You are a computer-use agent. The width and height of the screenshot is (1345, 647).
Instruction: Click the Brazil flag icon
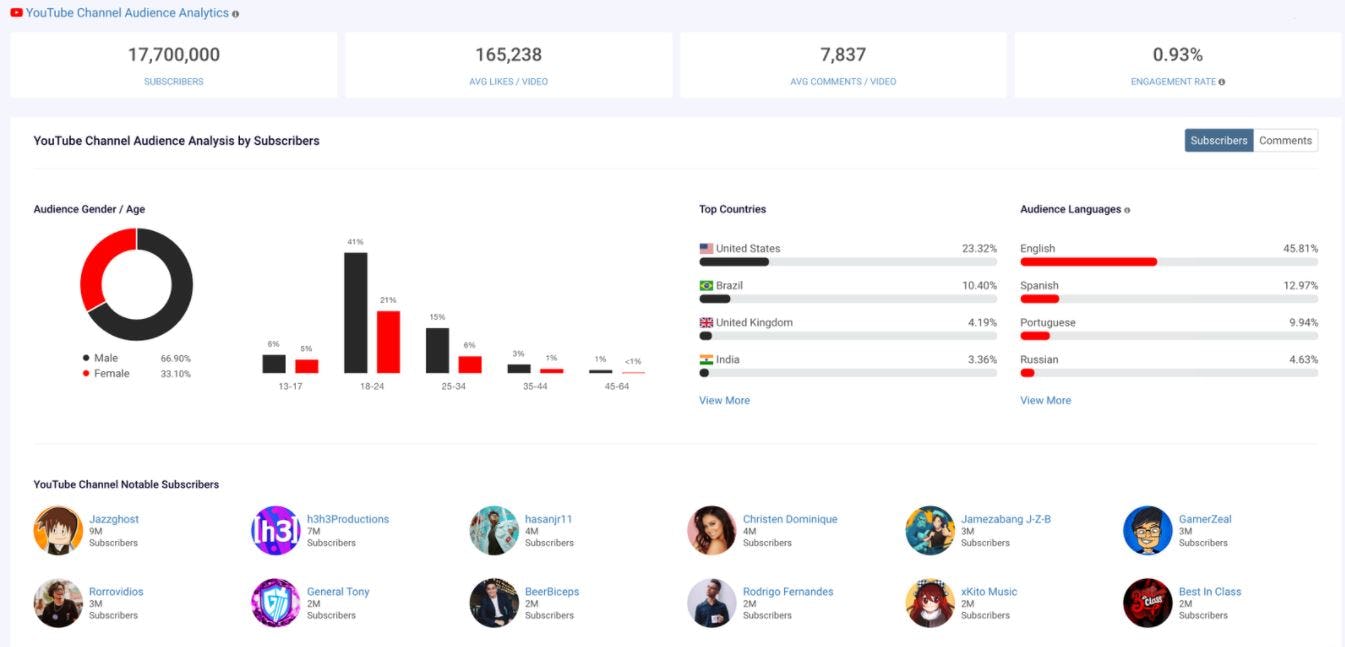click(x=705, y=284)
